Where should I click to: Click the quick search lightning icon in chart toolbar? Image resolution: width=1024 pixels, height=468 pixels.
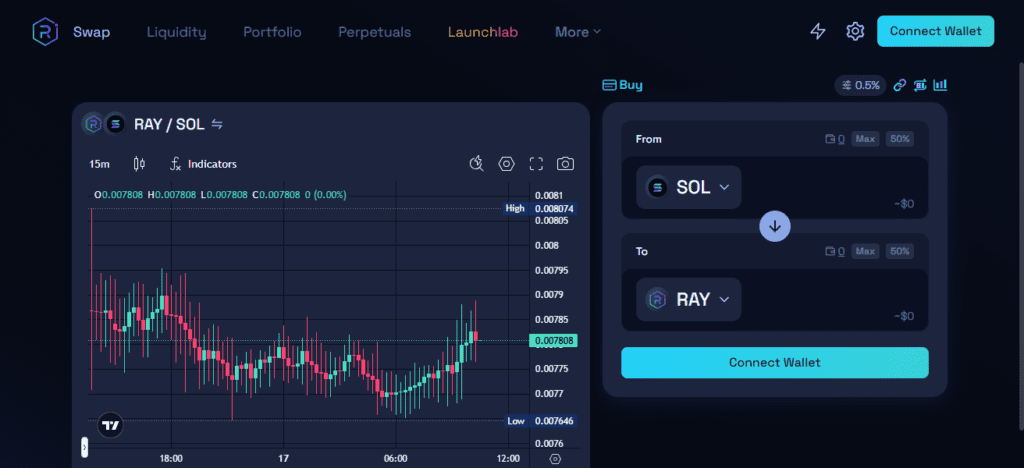(x=477, y=164)
